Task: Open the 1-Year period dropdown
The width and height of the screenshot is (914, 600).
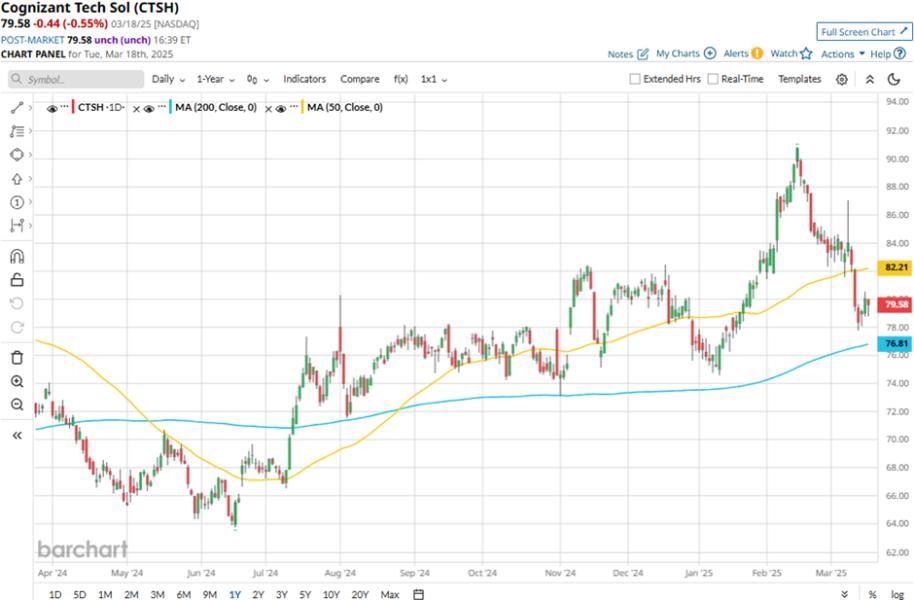Action: pos(216,79)
